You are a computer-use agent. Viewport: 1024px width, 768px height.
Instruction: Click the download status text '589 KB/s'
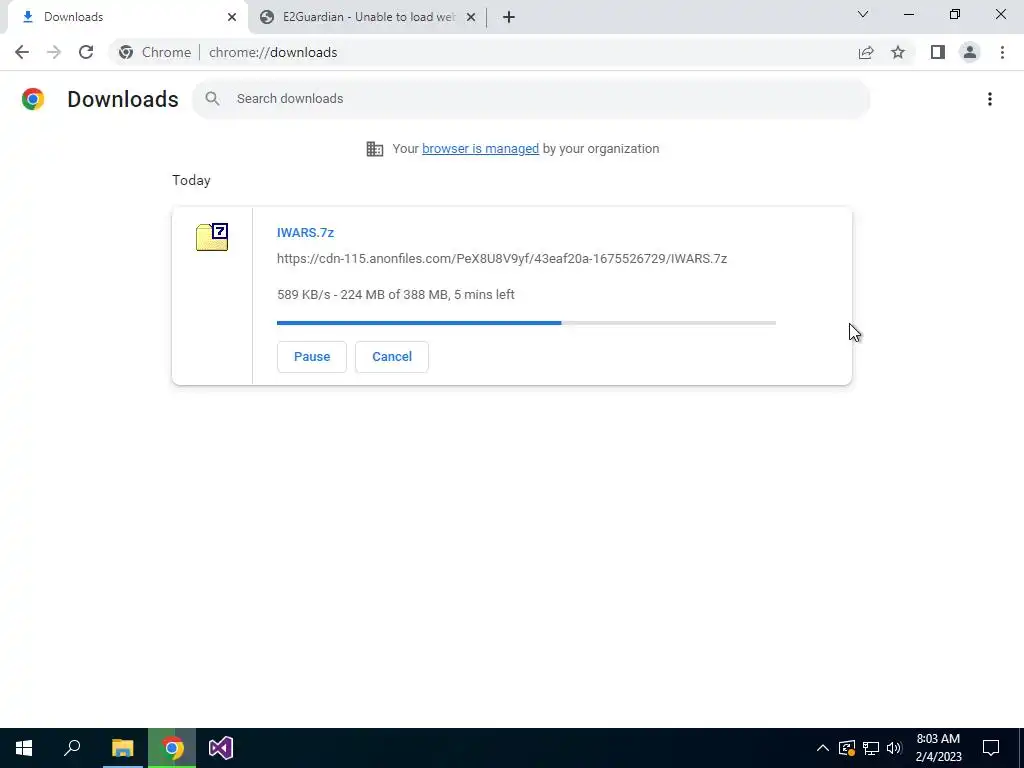tap(304, 295)
